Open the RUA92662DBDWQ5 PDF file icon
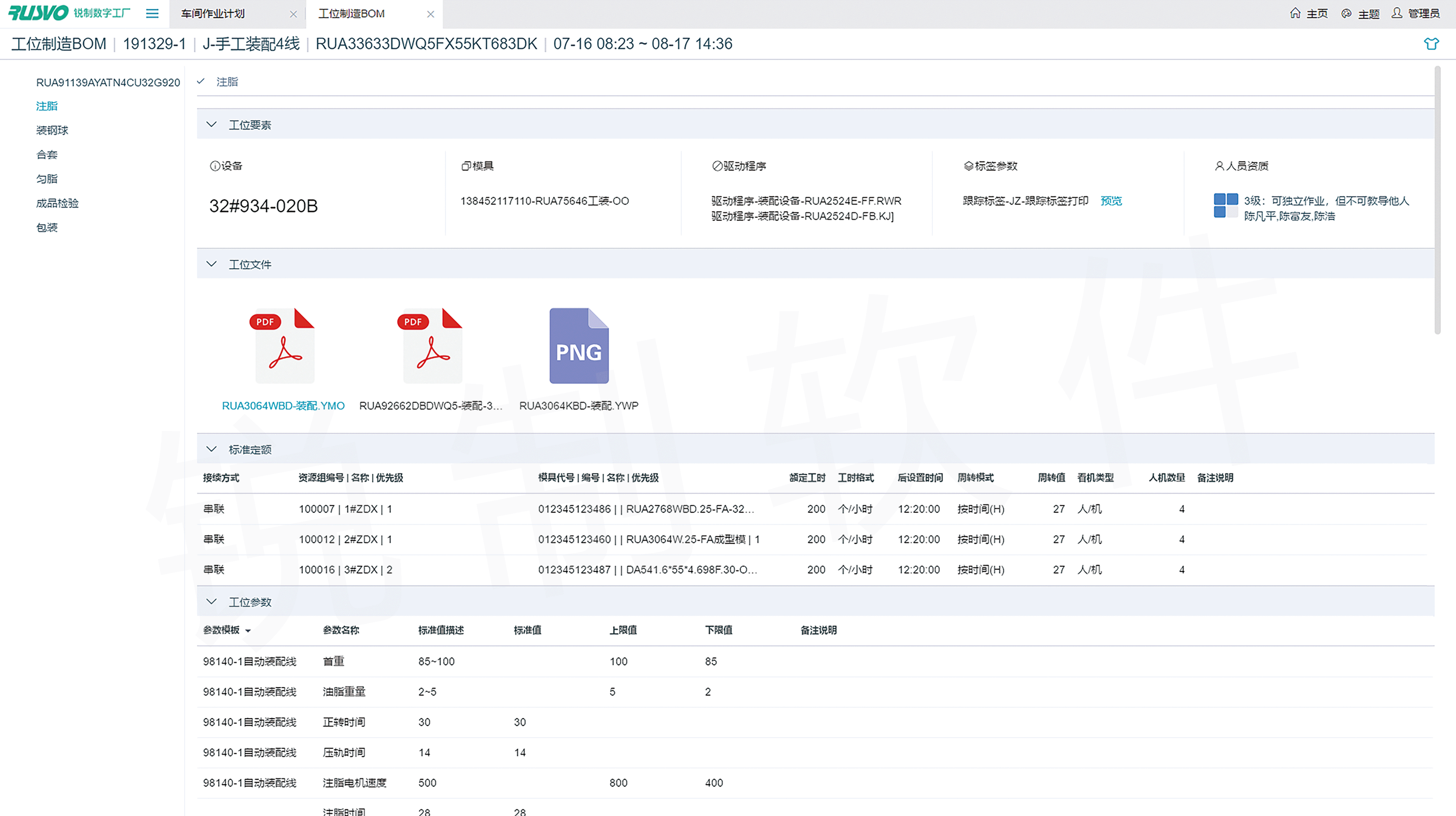1456x816 pixels. (432, 346)
